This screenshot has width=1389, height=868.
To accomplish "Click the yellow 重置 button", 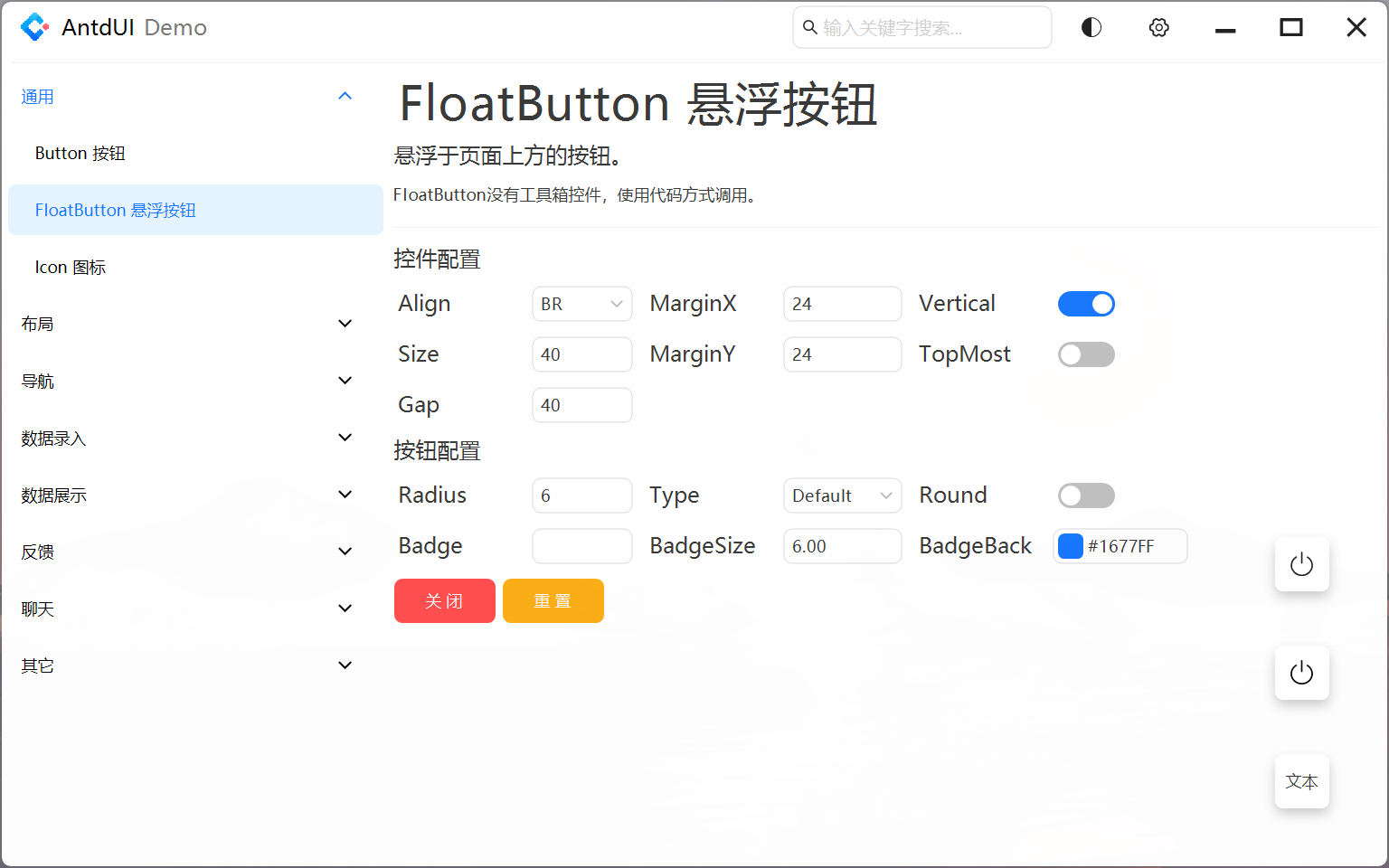I will [x=553, y=600].
